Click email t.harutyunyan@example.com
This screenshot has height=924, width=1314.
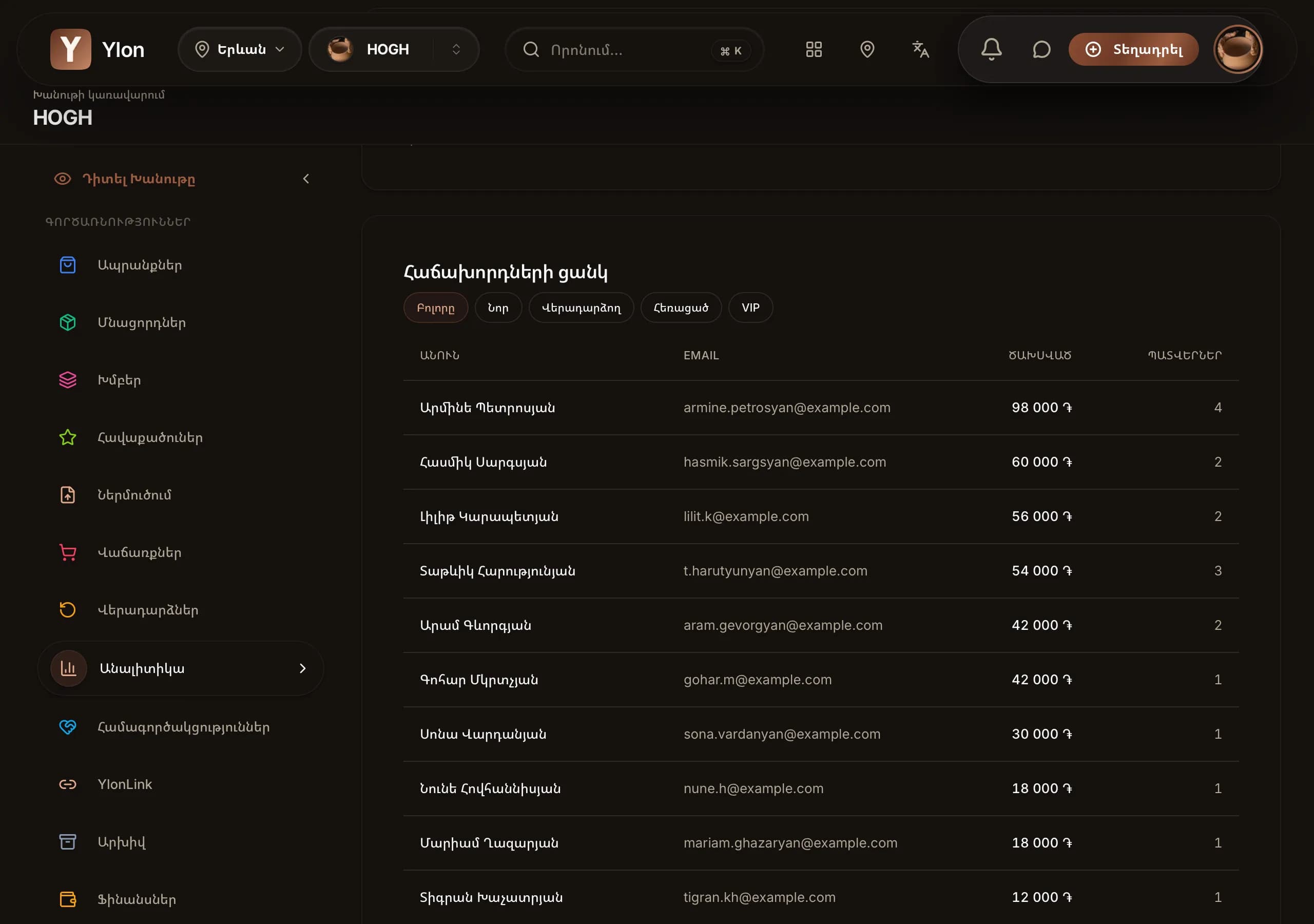tap(776, 571)
